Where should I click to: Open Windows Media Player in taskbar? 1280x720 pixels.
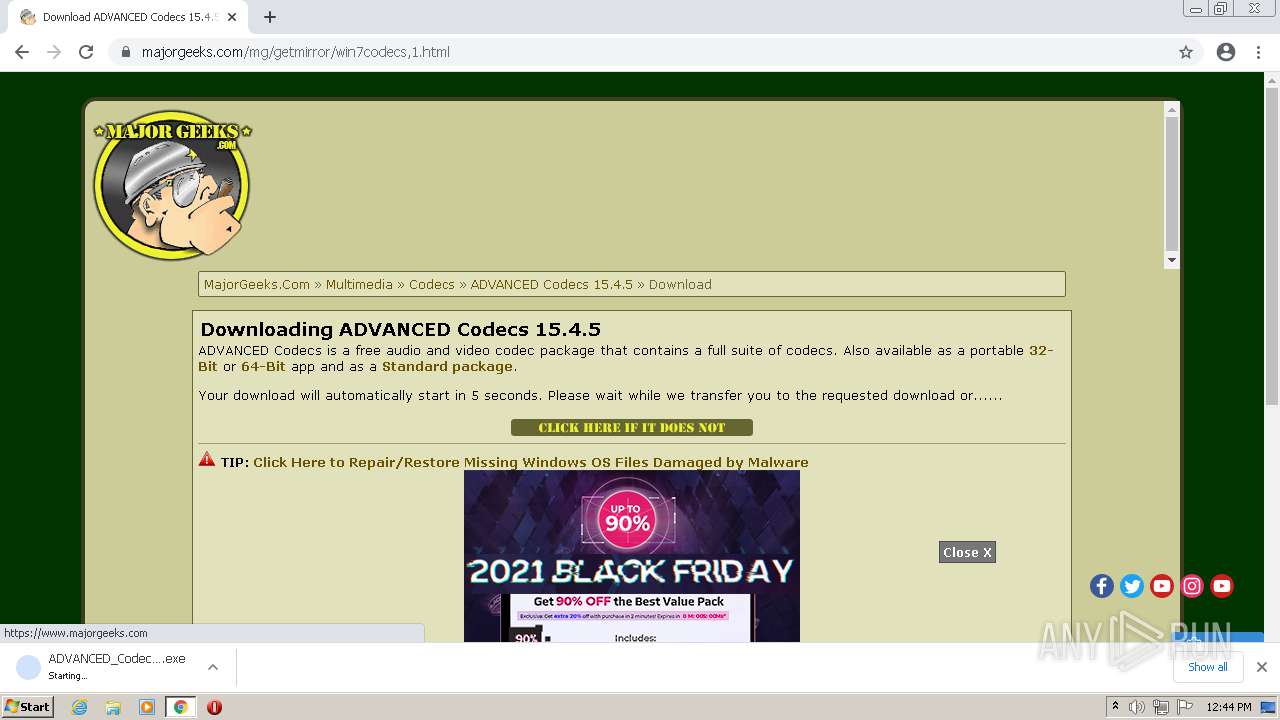point(147,707)
